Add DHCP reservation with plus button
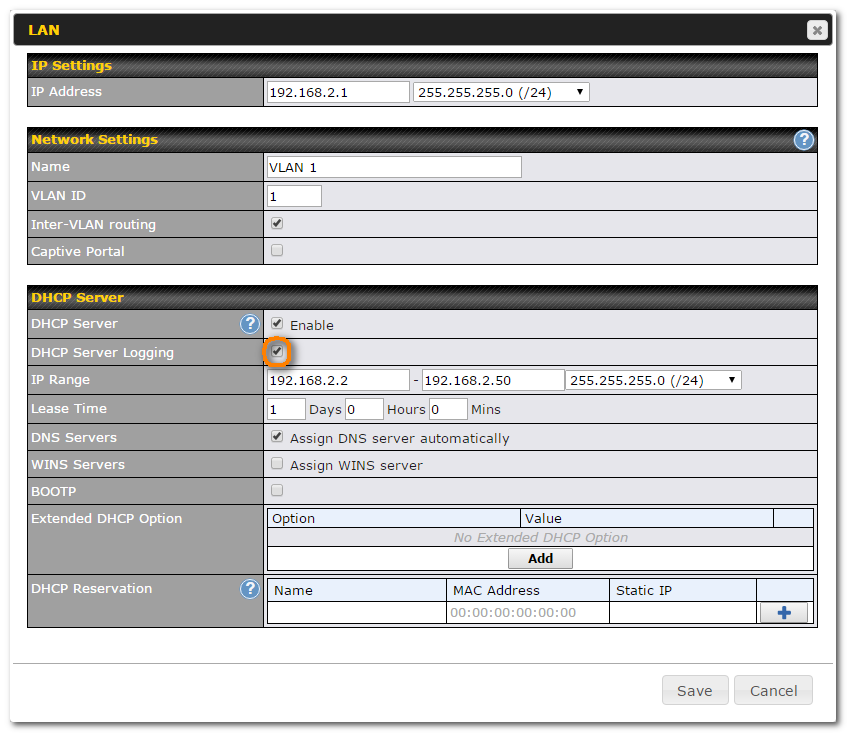Screen dimensions: 847x733 click(783, 613)
